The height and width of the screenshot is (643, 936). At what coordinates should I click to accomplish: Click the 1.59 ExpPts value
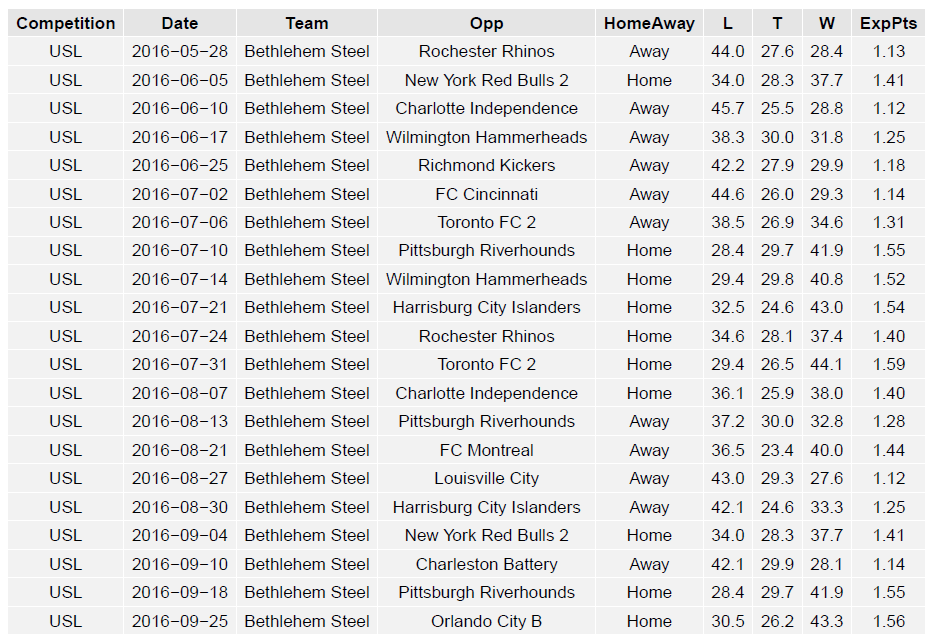tap(888, 364)
